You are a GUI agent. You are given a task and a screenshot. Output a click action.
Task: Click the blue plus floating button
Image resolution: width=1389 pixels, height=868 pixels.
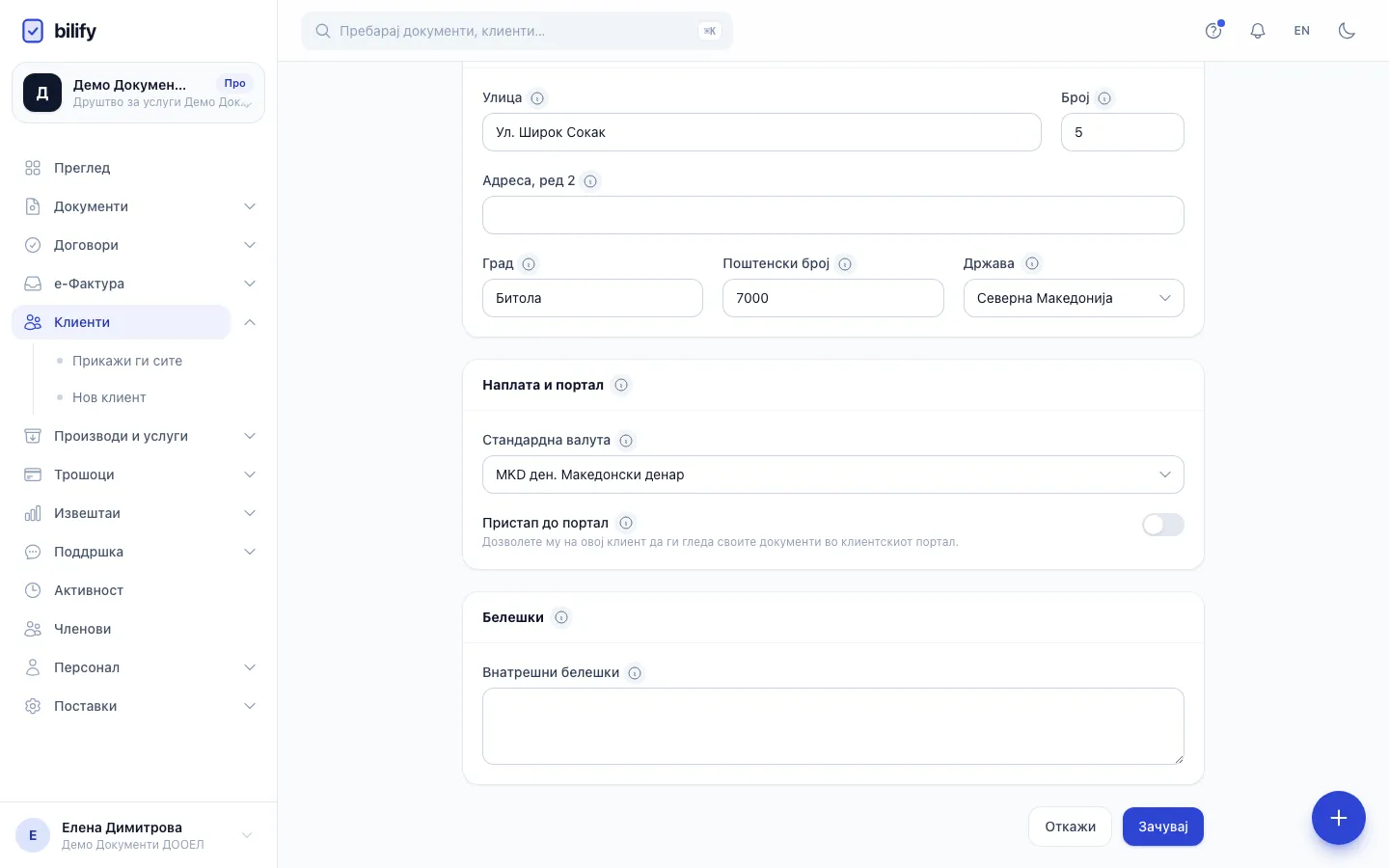[1338, 818]
